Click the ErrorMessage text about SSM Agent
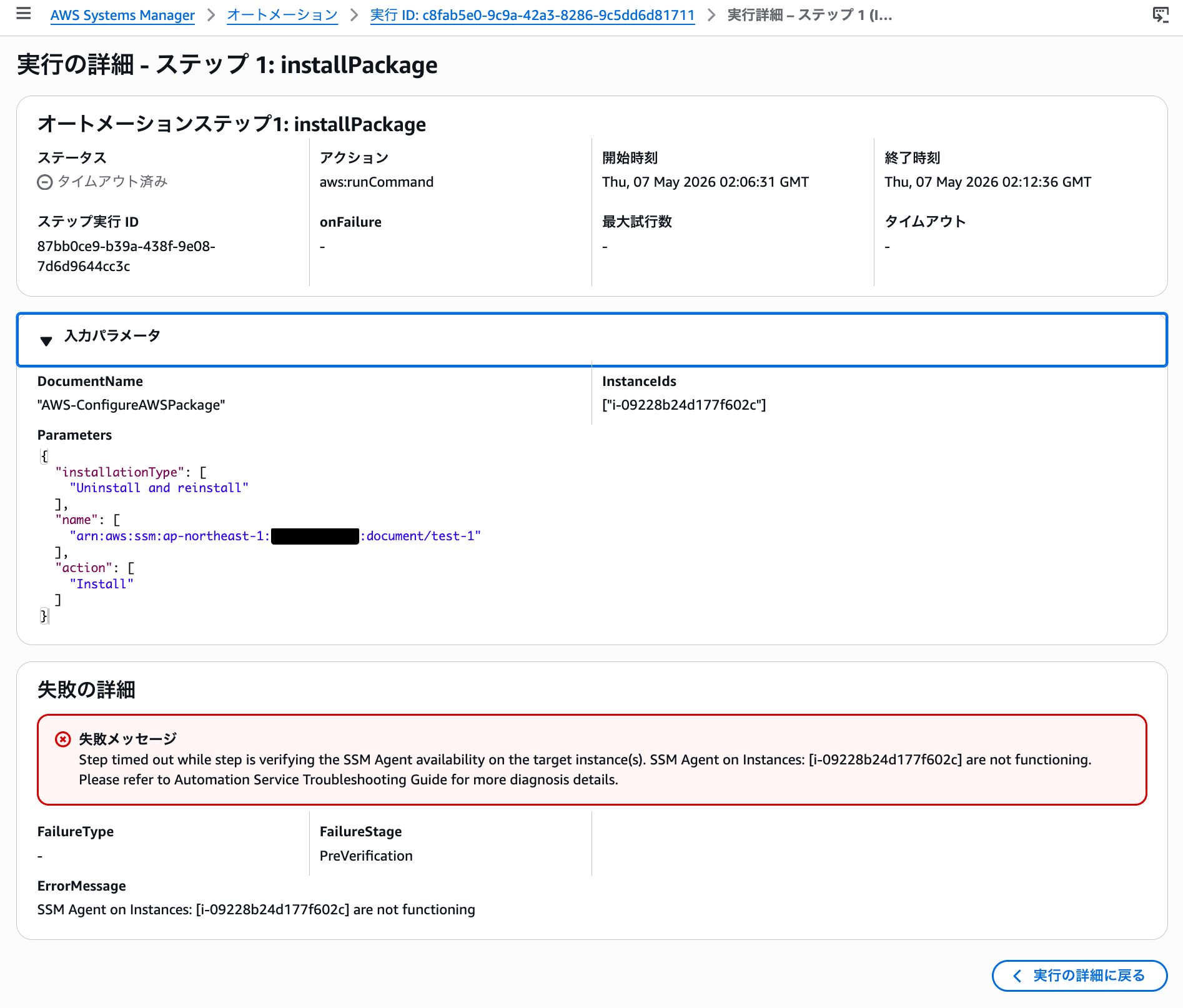The height and width of the screenshot is (1008, 1183). pos(256,909)
